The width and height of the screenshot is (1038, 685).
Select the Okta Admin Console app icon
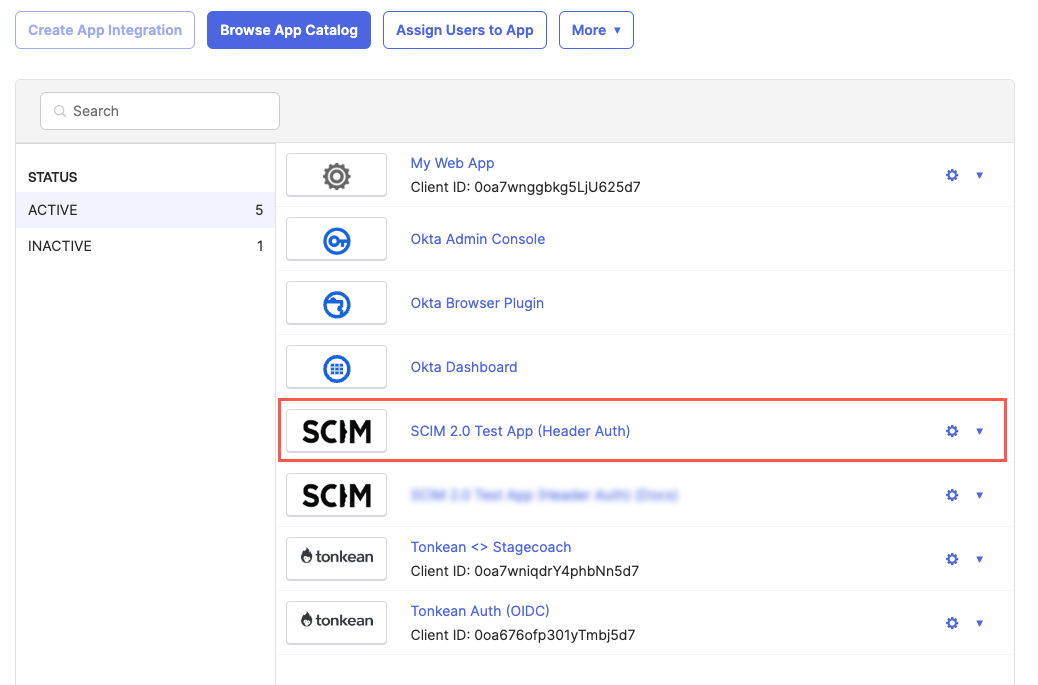point(336,238)
